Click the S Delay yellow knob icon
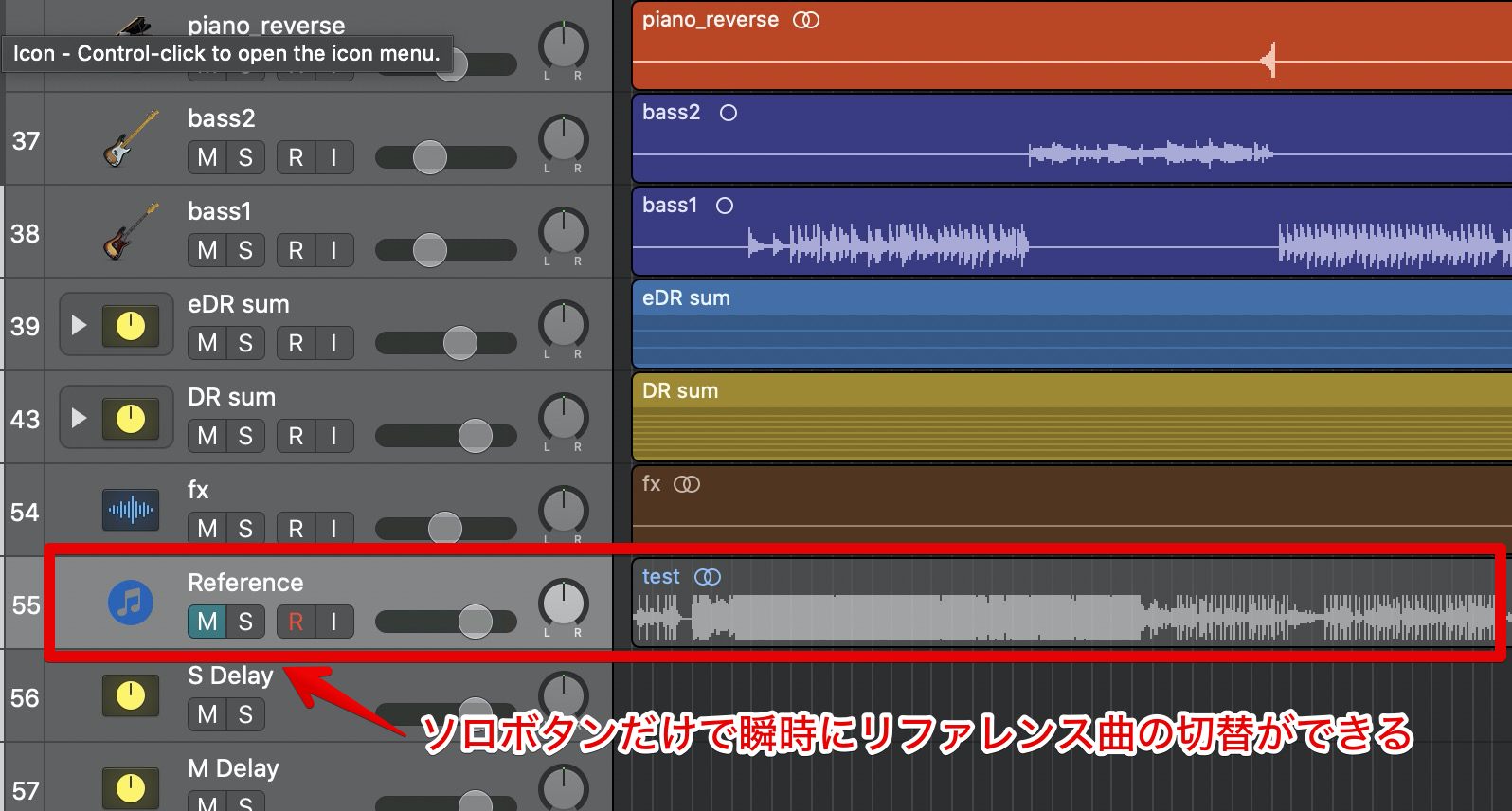 [x=130, y=695]
